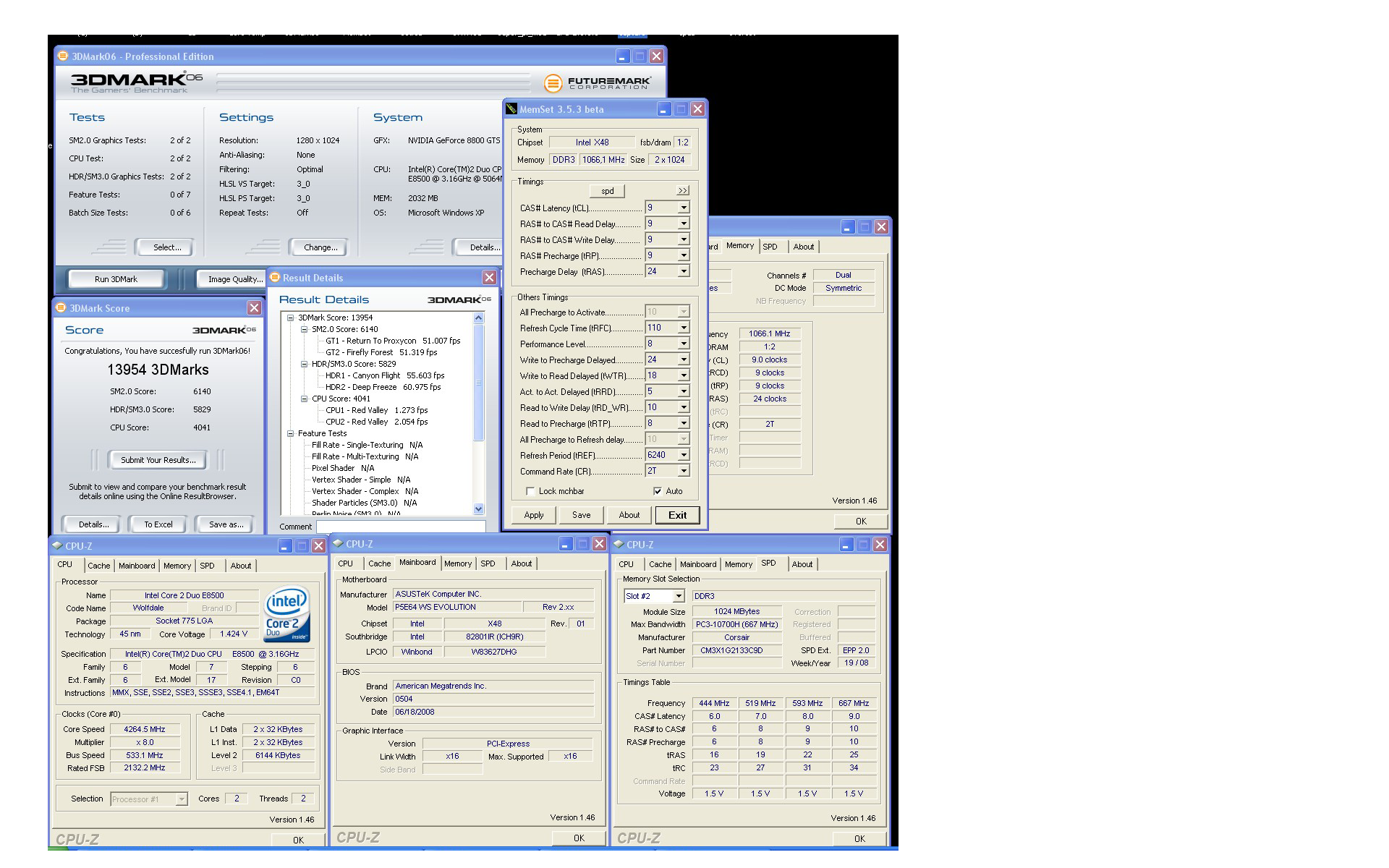Open the Refresh Cycle Time (tRFC) dropdown
This screenshot has width=1389, height=868.
pyautogui.click(x=683, y=328)
